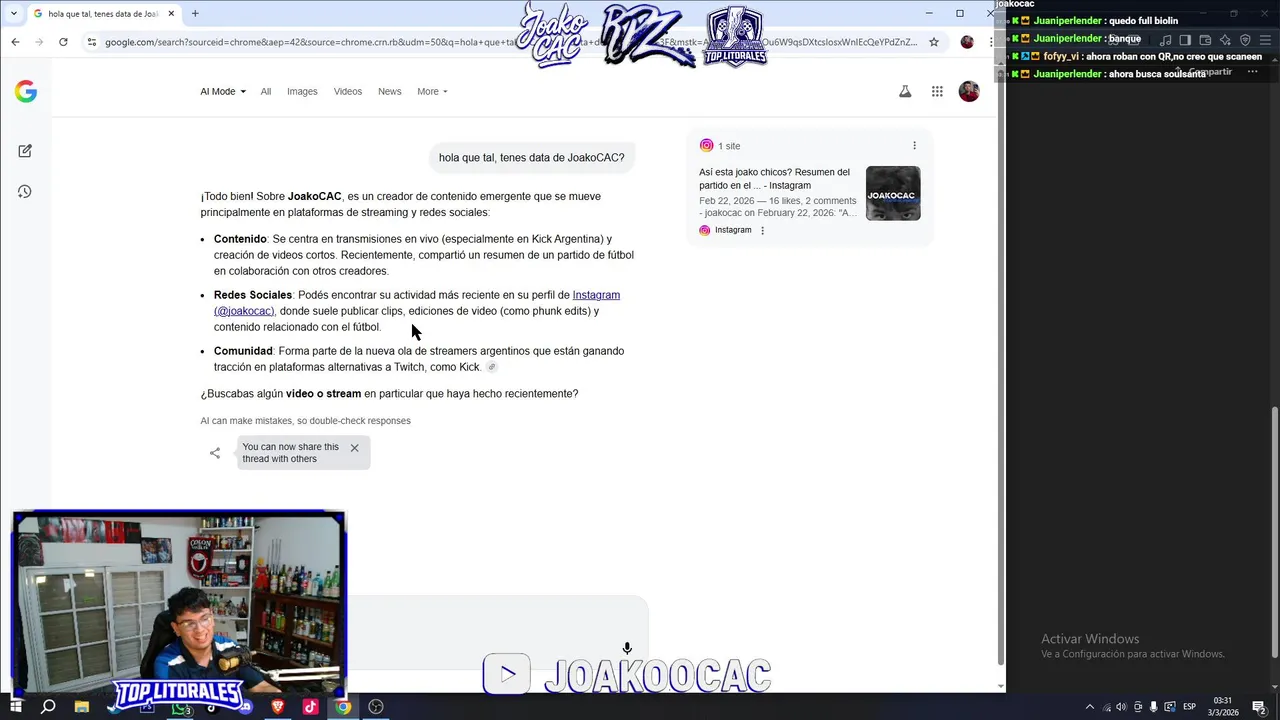This screenshot has width=1280, height=720.
Task: Switch to the All results tab
Action: [266, 91]
